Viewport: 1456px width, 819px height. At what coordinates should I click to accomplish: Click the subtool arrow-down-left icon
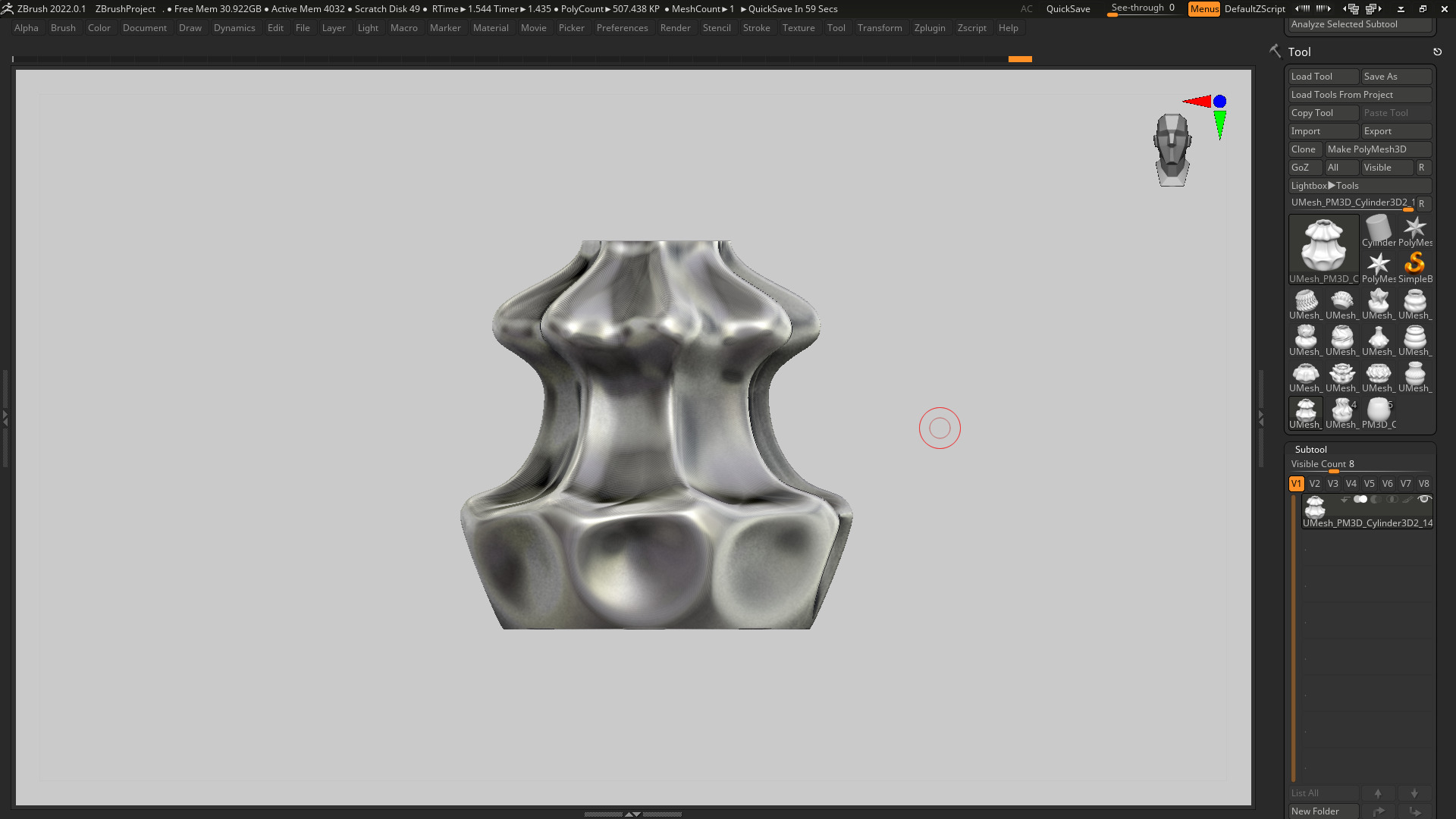[1344, 499]
